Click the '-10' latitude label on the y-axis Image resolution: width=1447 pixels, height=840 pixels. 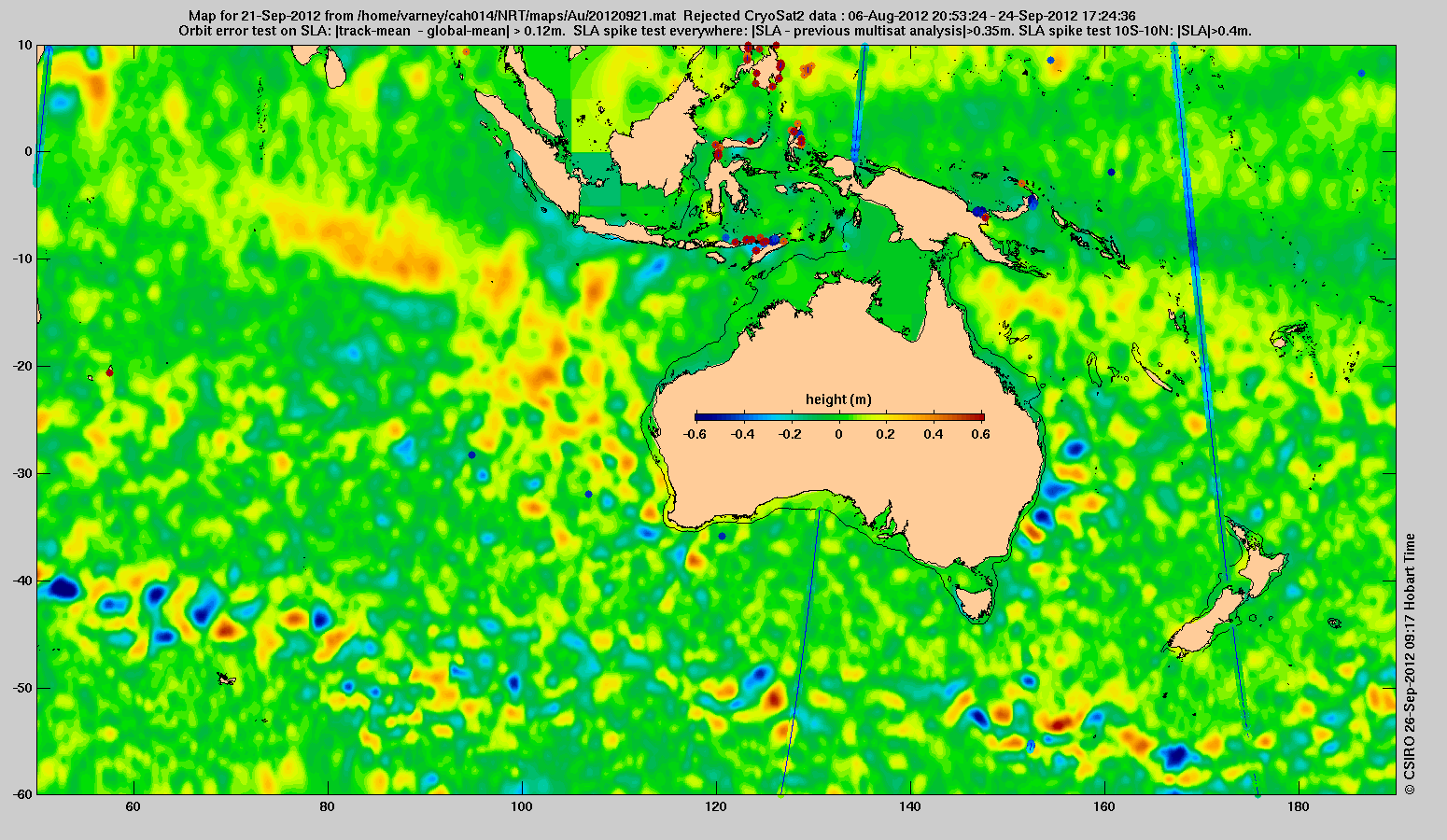pos(22,259)
